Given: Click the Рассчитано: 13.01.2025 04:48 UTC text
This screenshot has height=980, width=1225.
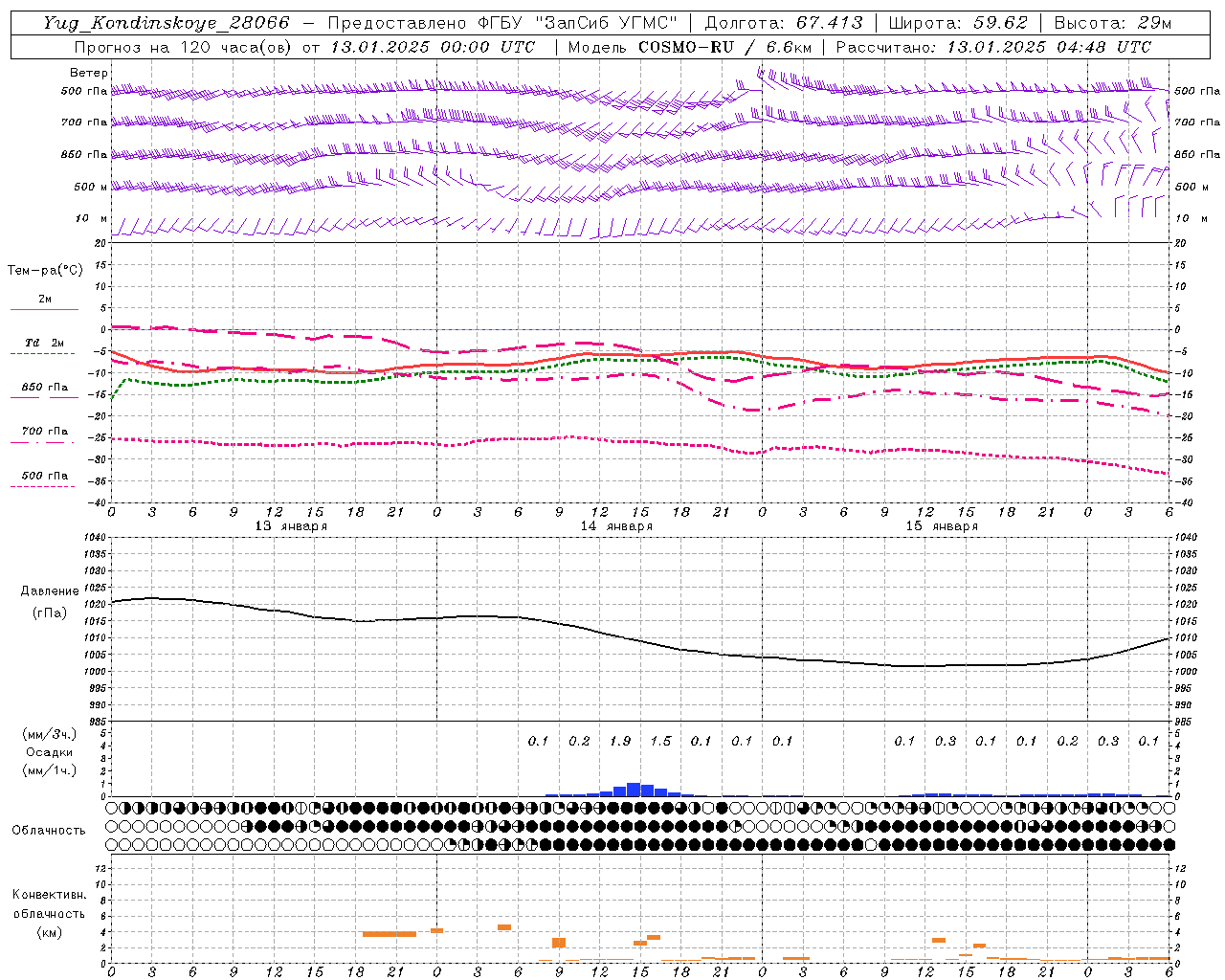Looking at the screenshot, I should click(x=993, y=47).
